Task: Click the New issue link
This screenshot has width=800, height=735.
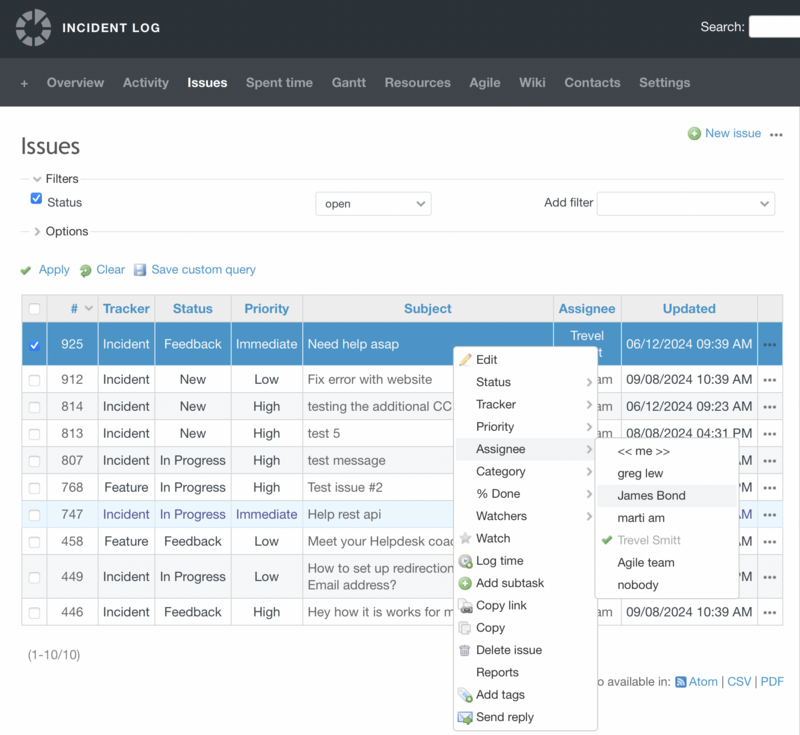Action: [732, 133]
